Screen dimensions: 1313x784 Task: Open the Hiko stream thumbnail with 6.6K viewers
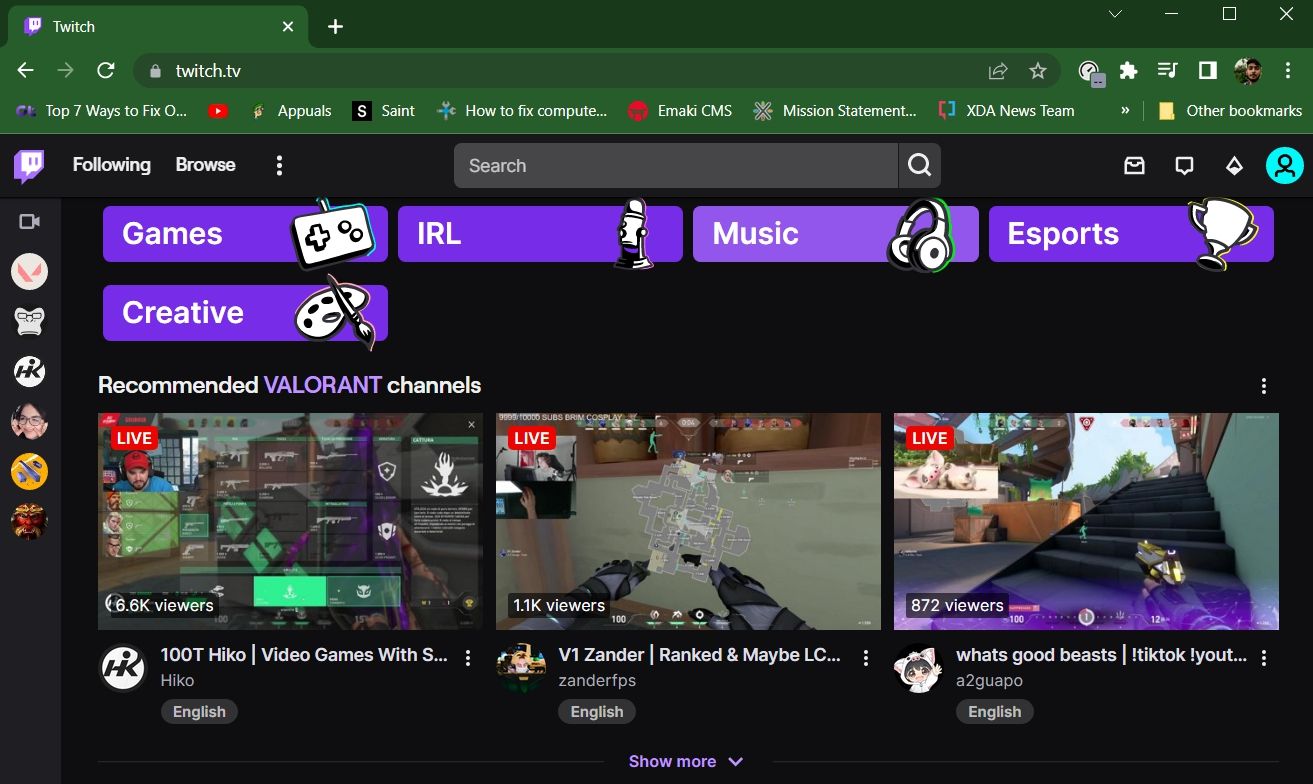point(290,521)
